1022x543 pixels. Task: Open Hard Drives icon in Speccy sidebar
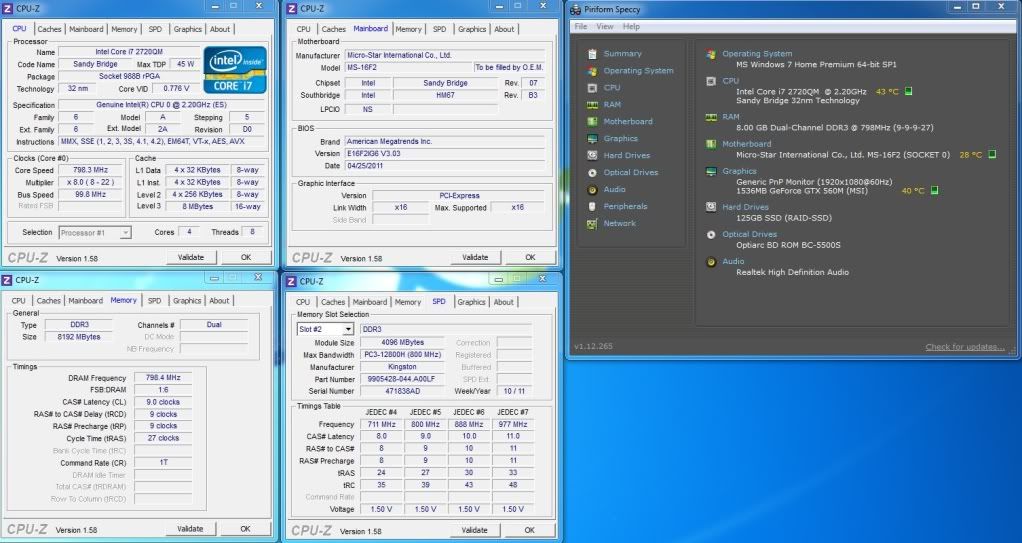tap(592, 155)
